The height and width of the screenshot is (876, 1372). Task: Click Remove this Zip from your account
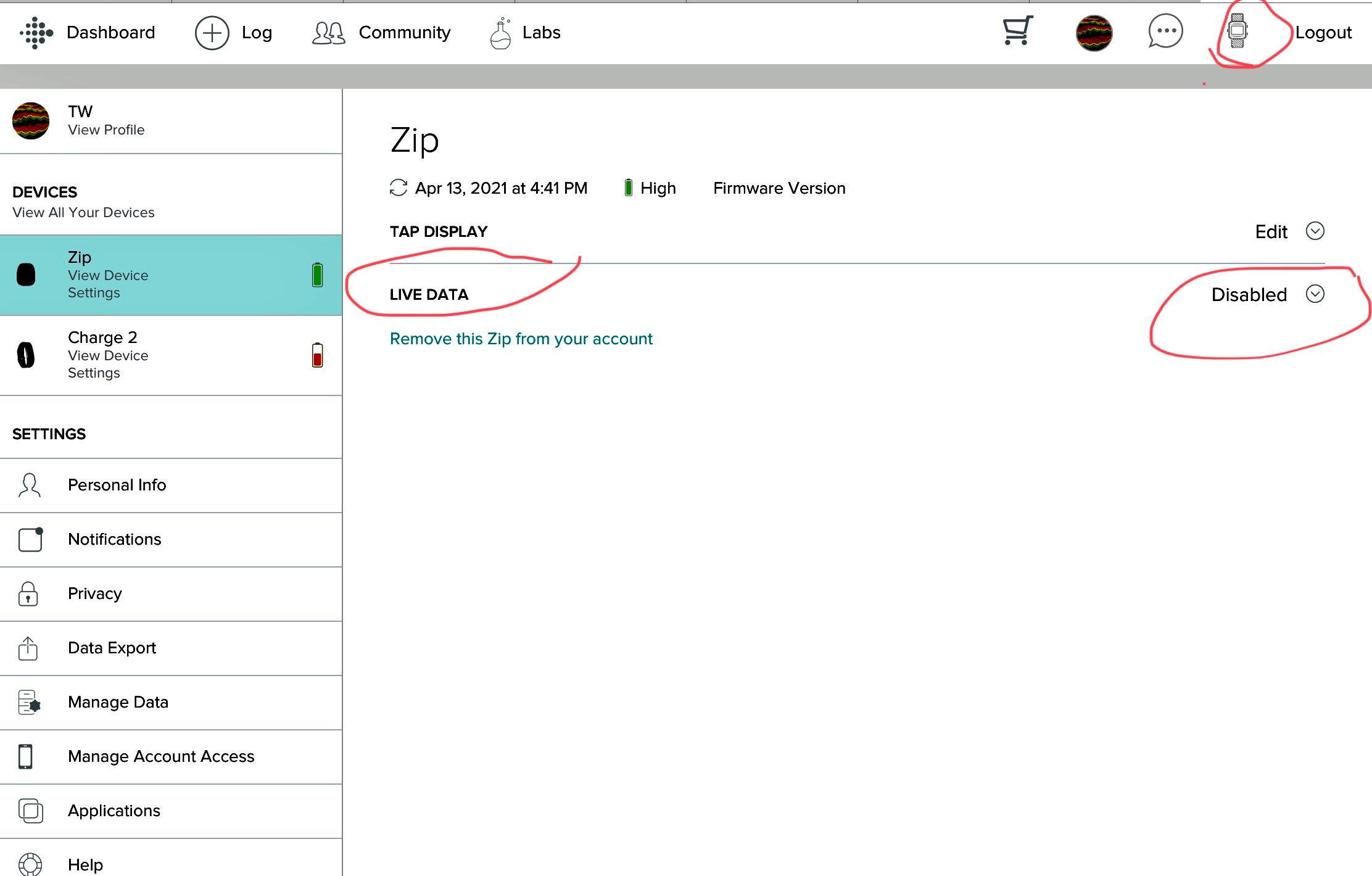coord(521,339)
